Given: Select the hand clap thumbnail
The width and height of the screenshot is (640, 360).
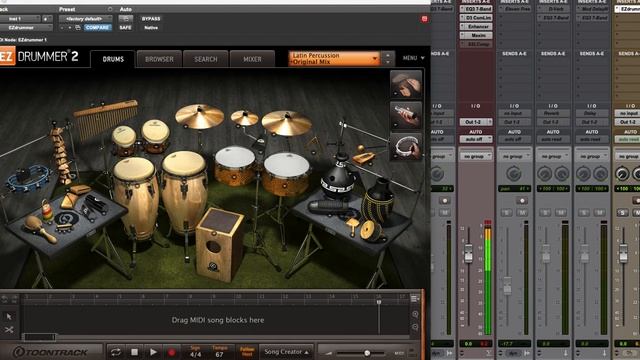Looking at the screenshot, I should point(406,84).
